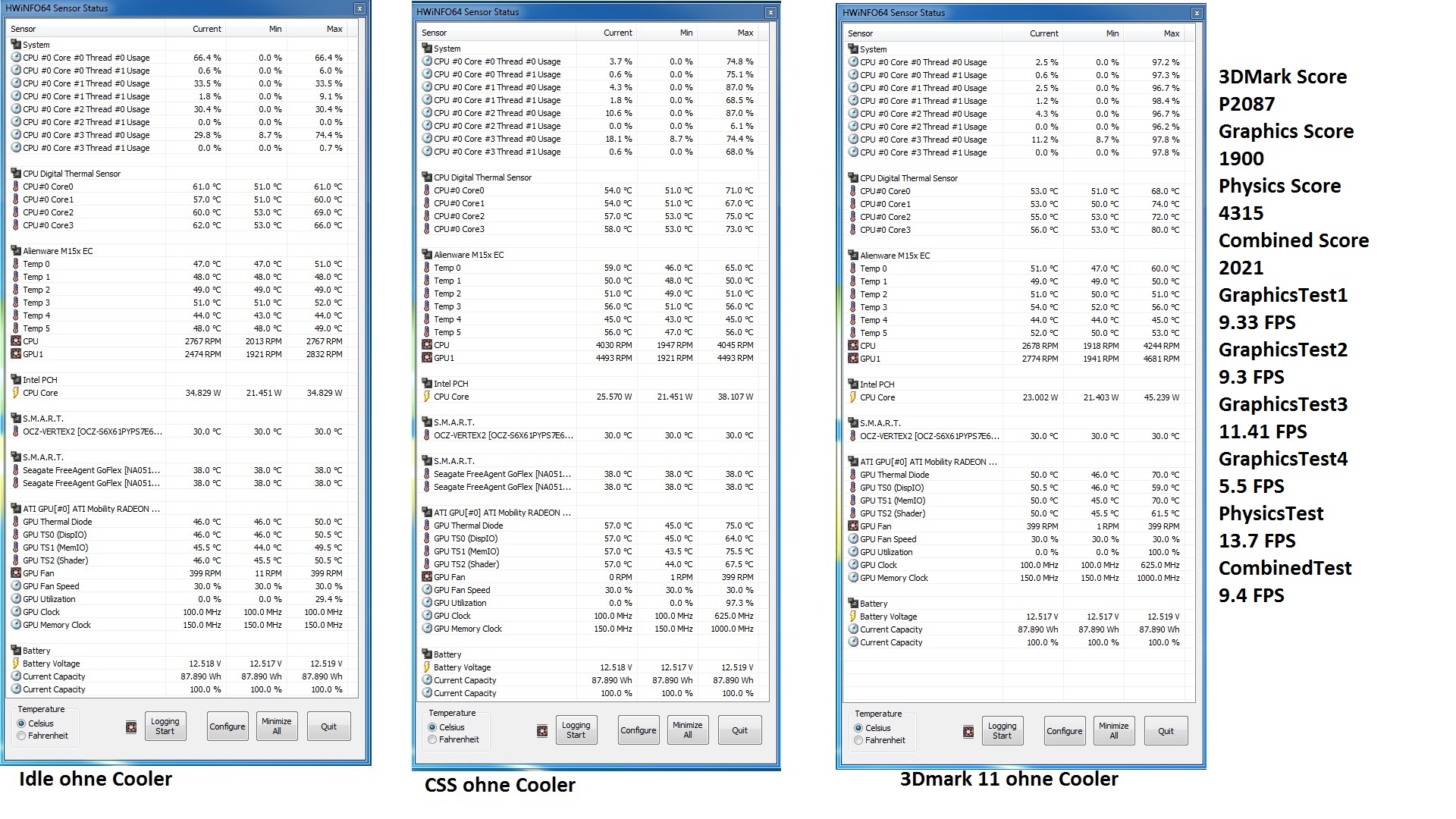Screen dimensions: 1456x819
Task: Click Intel PCH group icon in Idle window
Action: pyautogui.click(x=16, y=380)
